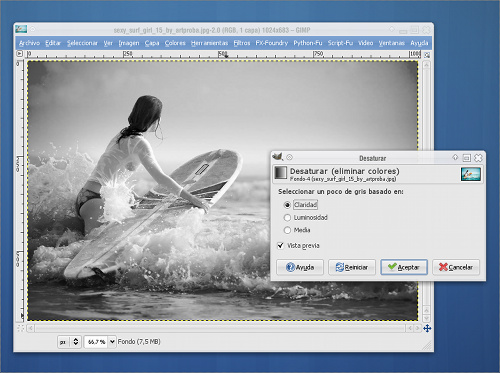This screenshot has width=500, height=373.
Task: Open the Capa menu
Action: tap(152, 43)
